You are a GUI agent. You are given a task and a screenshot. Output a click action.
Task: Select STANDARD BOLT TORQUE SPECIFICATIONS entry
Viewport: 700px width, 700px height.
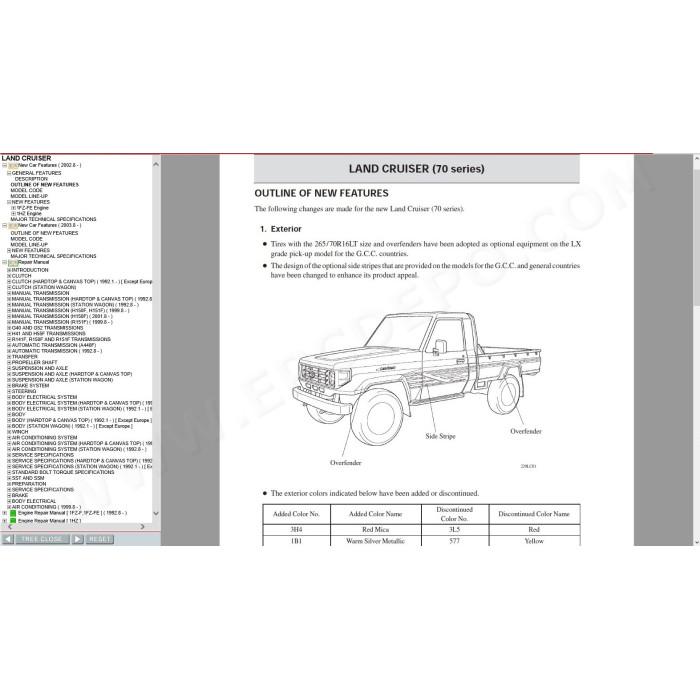coord(63,473)
